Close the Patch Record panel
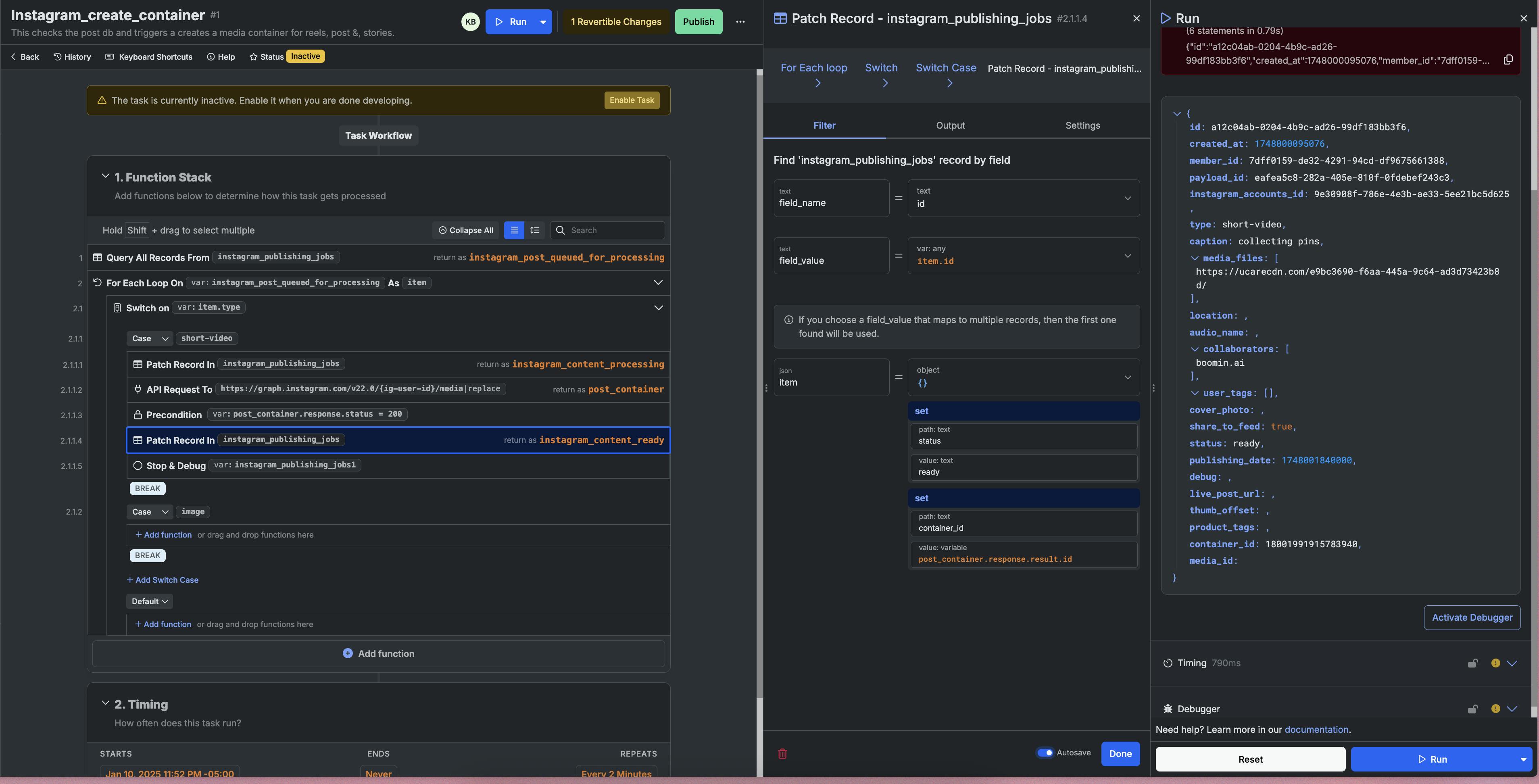The height and width of the screenshot is (784, 1539). click(1137, 18)
